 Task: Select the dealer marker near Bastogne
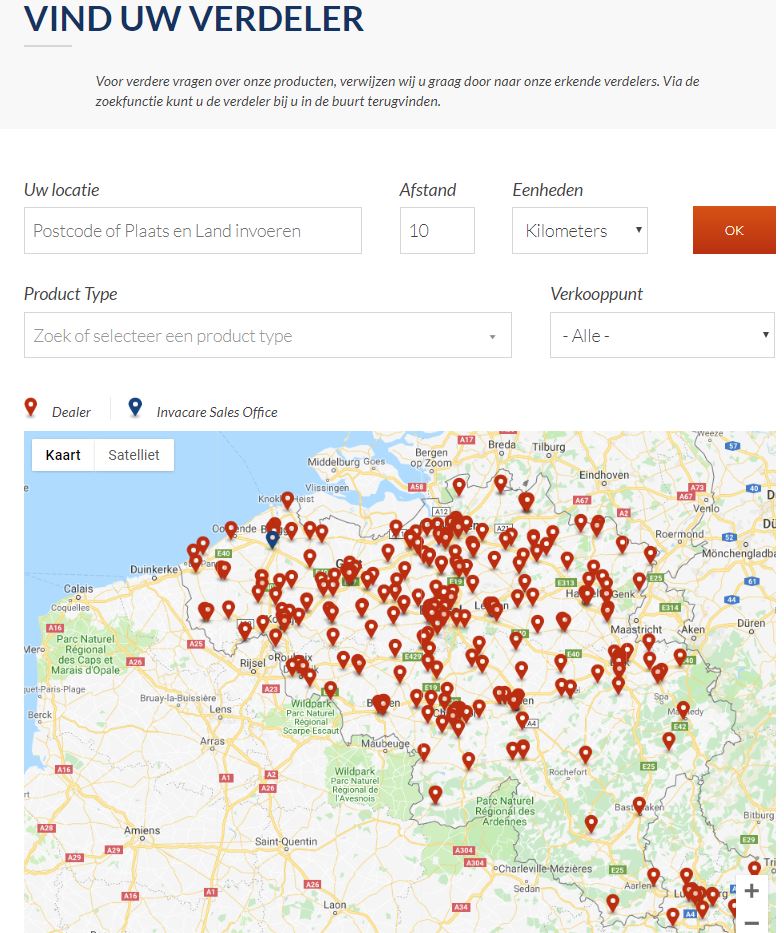[x=639, y=804]
